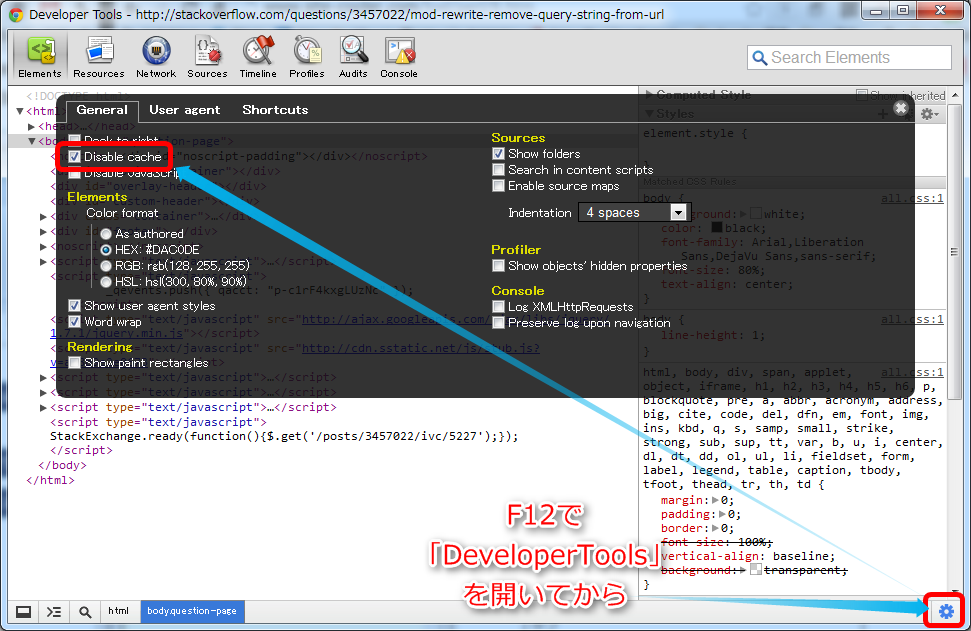Image resolution: width=971 pixels, height=631 pixels.
Task: Select HEX color format
Action: (106, 250)
